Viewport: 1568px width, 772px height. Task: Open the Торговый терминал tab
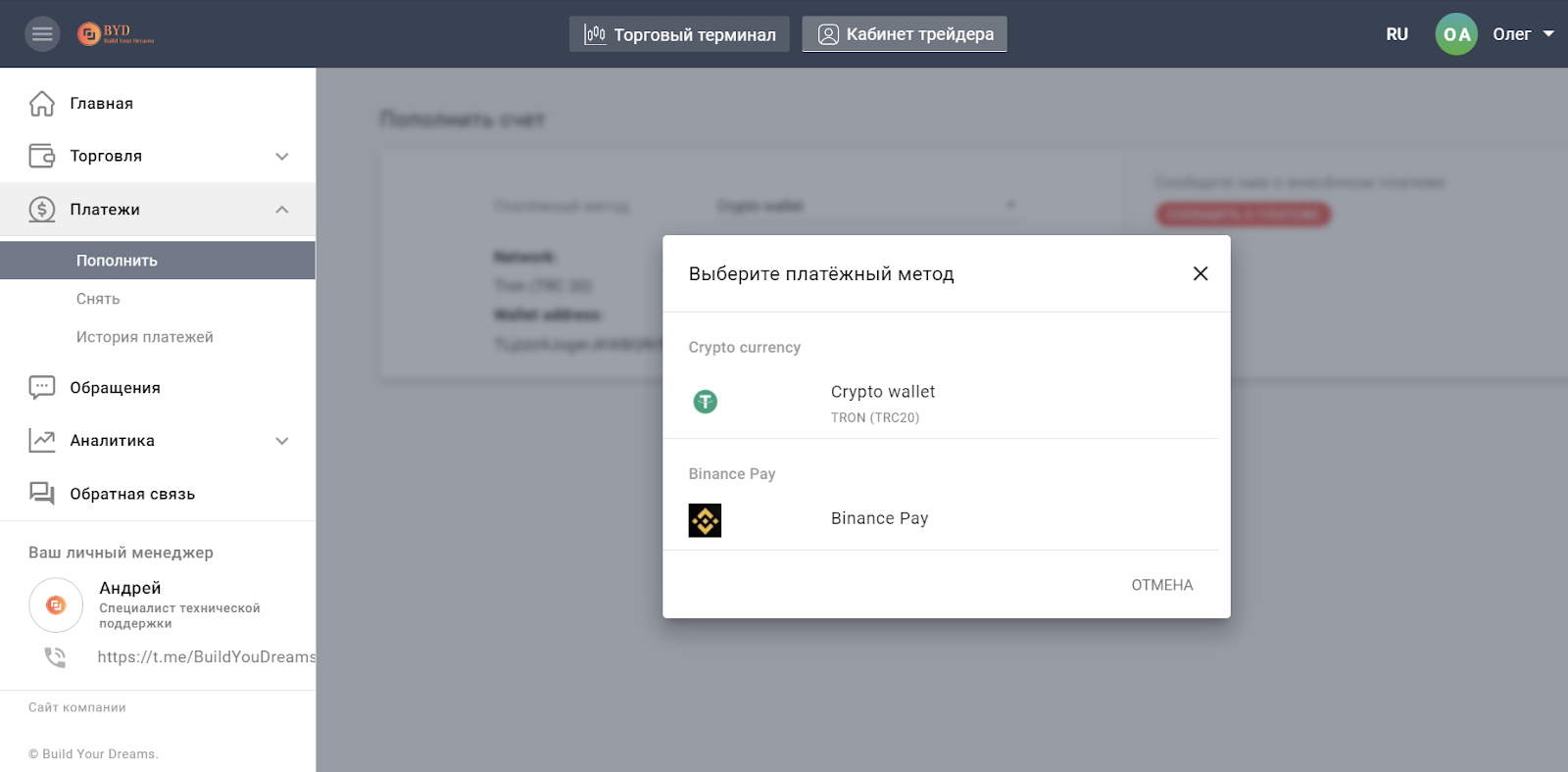coord(679,34)
